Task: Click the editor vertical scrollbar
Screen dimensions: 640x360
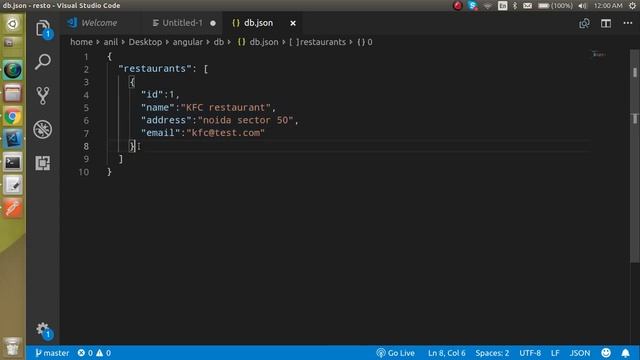Action: 635,155
